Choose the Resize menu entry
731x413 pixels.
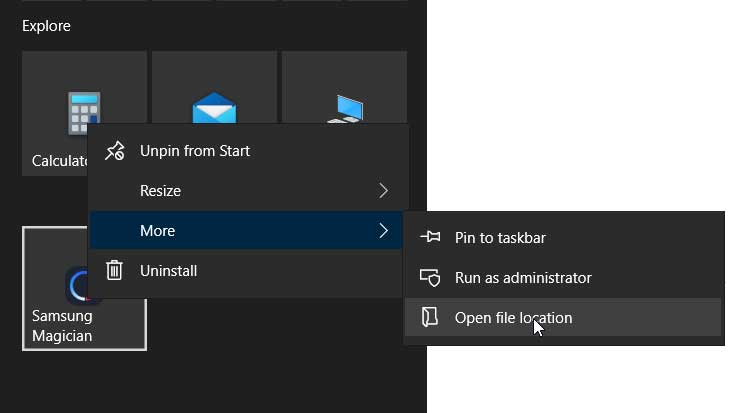pyautogui.click(x=248, y=191)
